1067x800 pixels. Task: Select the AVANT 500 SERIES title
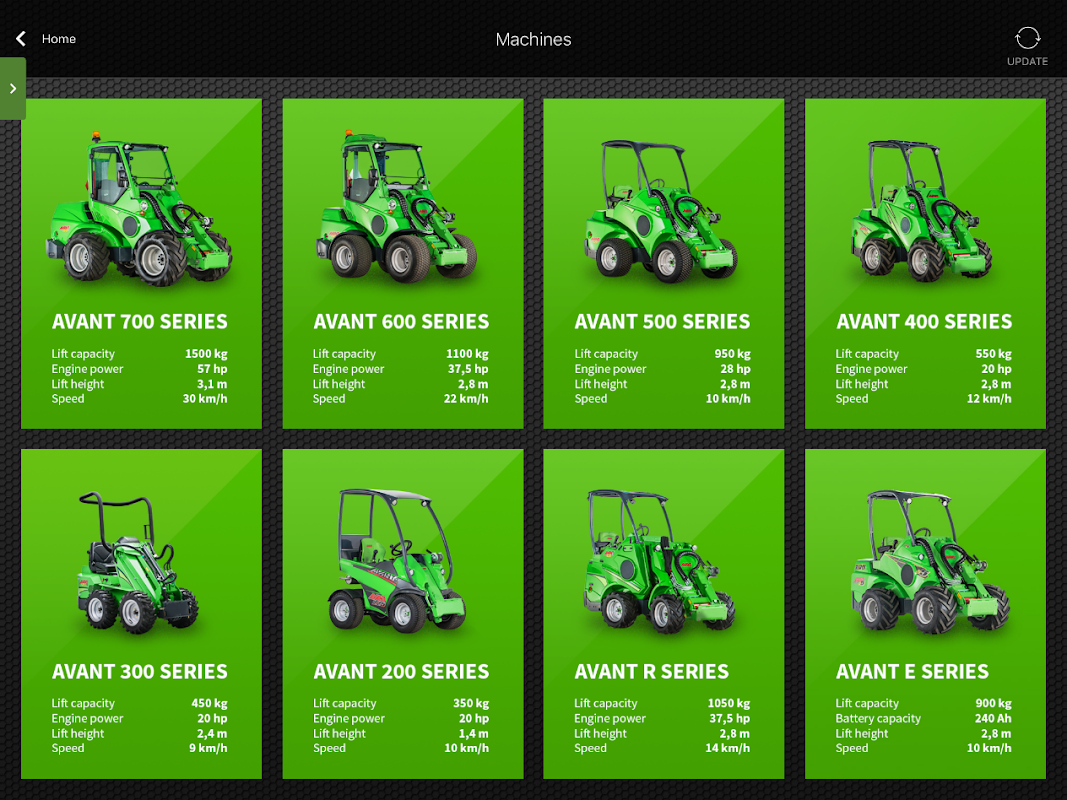(662, 322)
